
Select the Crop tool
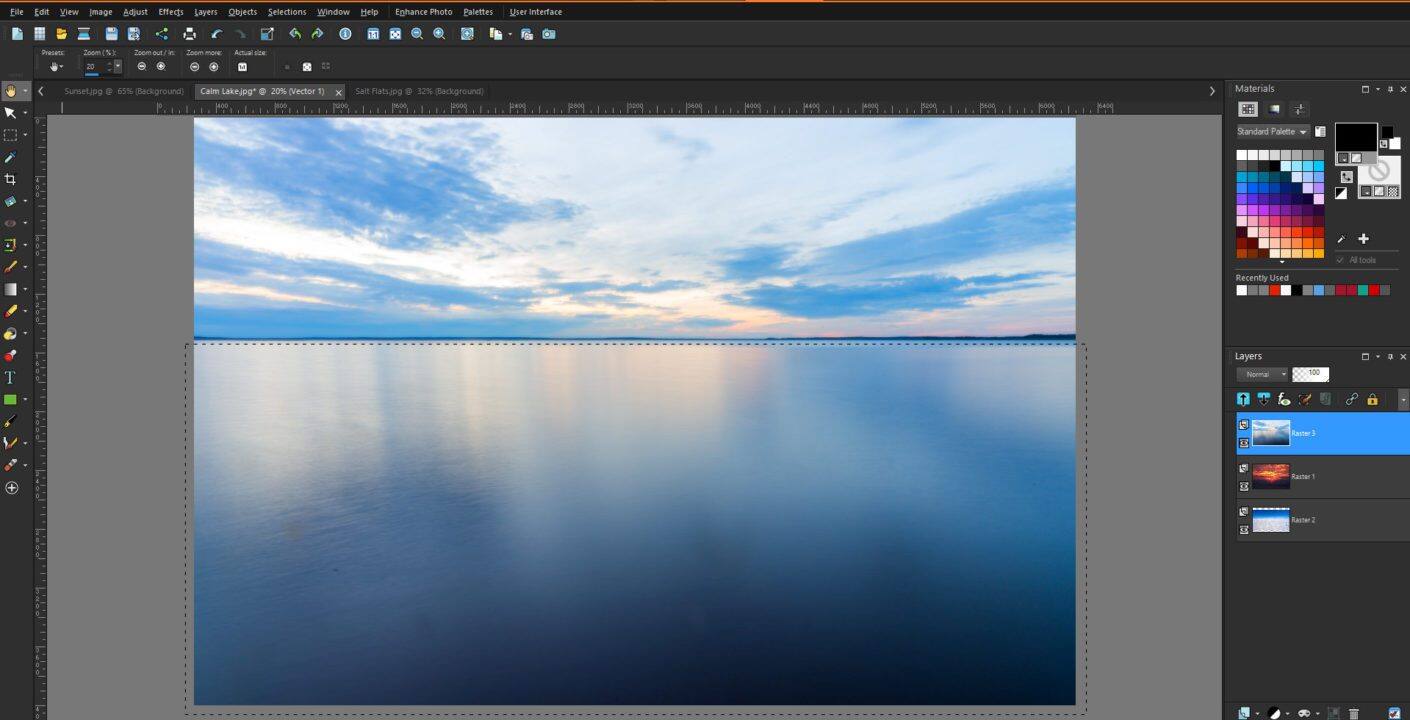tap(11, 179)
